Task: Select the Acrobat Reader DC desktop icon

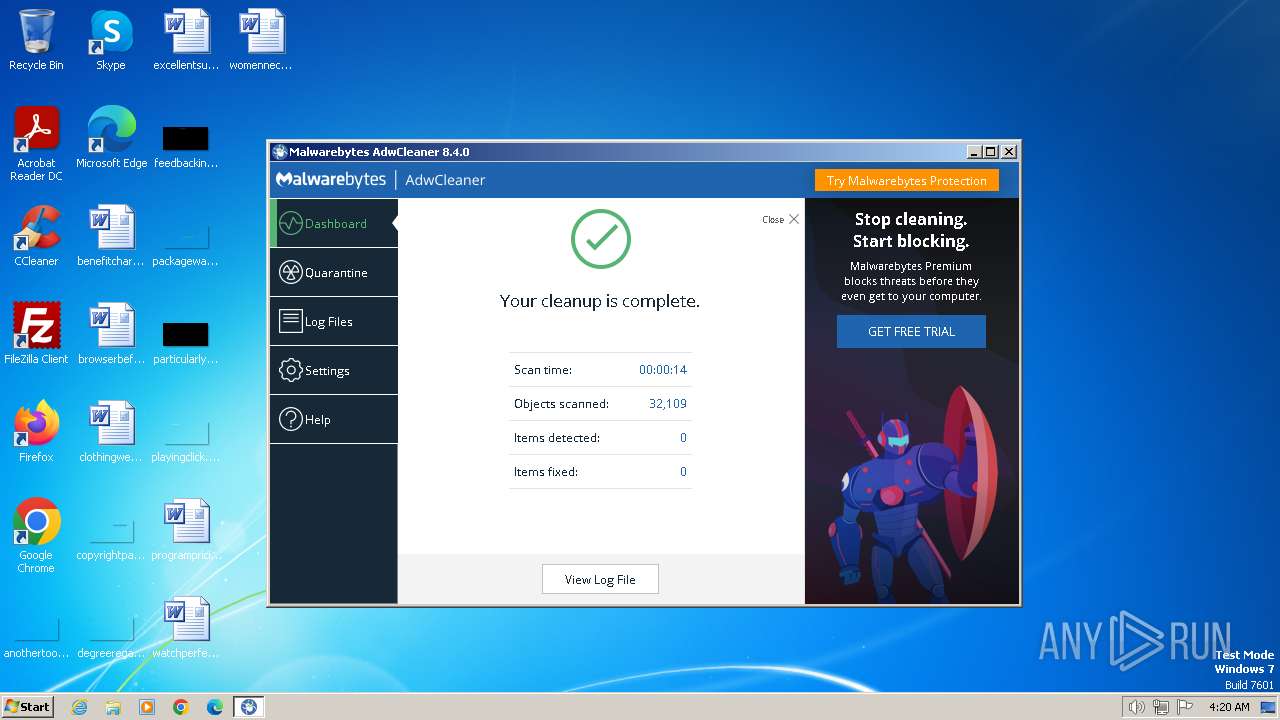Action: (36, 144)
